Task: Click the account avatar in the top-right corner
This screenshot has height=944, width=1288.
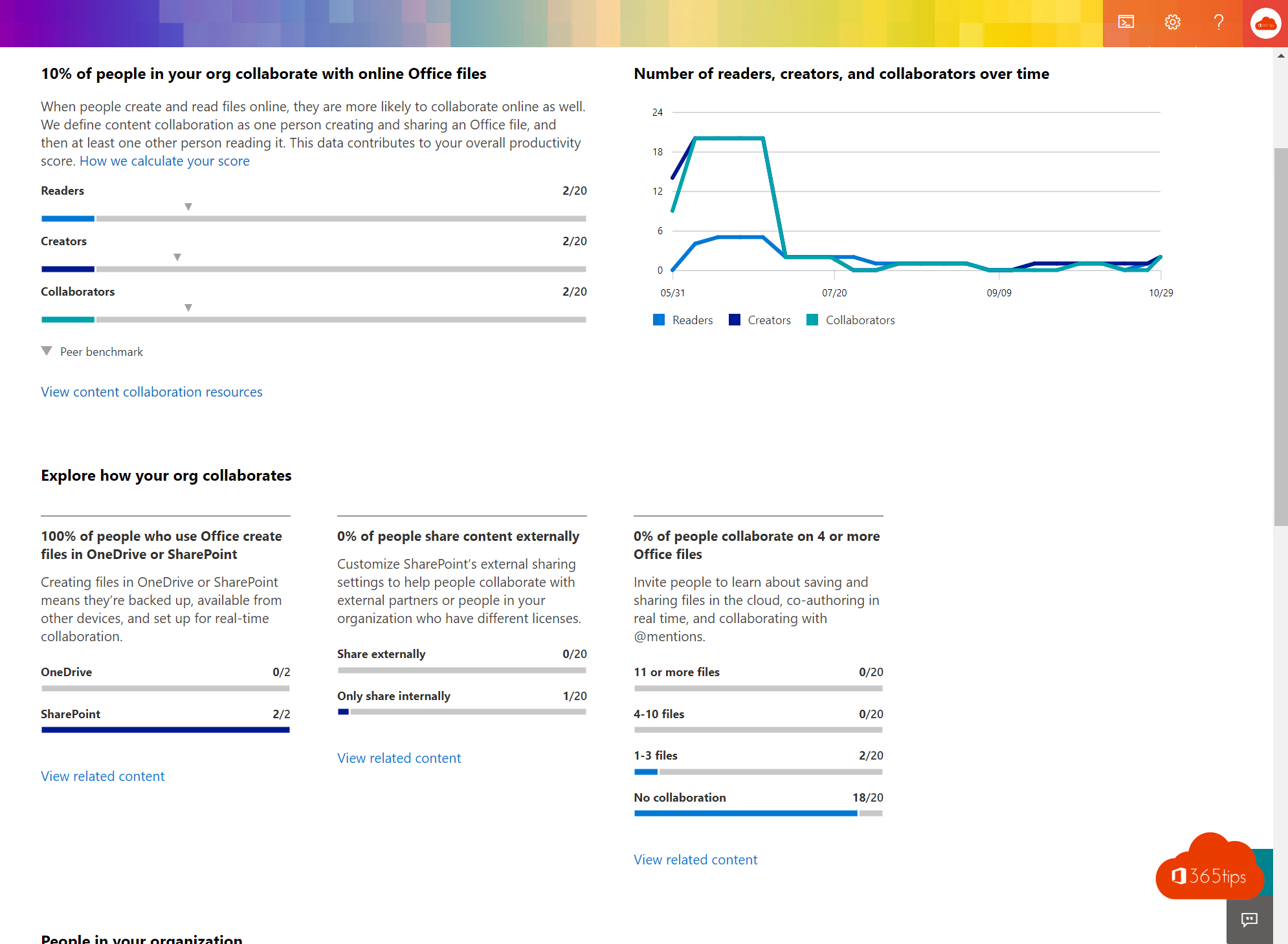Action: coord(1265,23)
